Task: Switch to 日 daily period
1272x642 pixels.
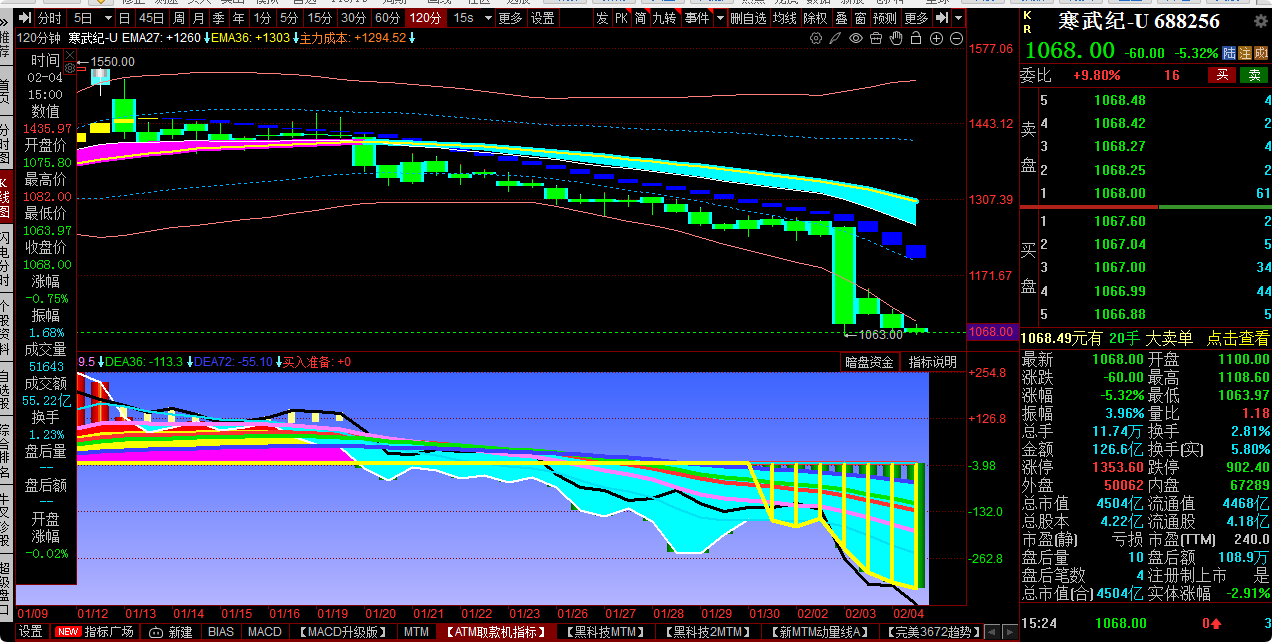Action: click(124, 18)
